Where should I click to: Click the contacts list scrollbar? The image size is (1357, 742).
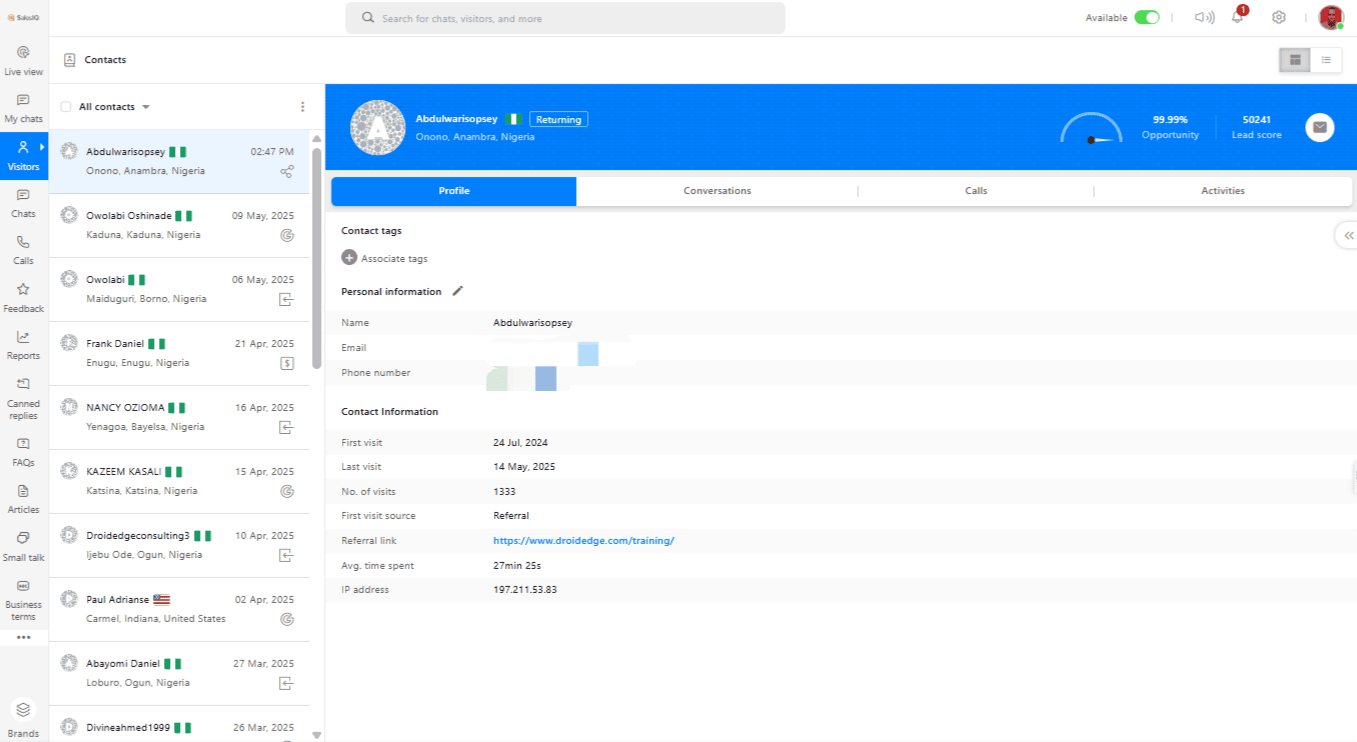(317, 257)
